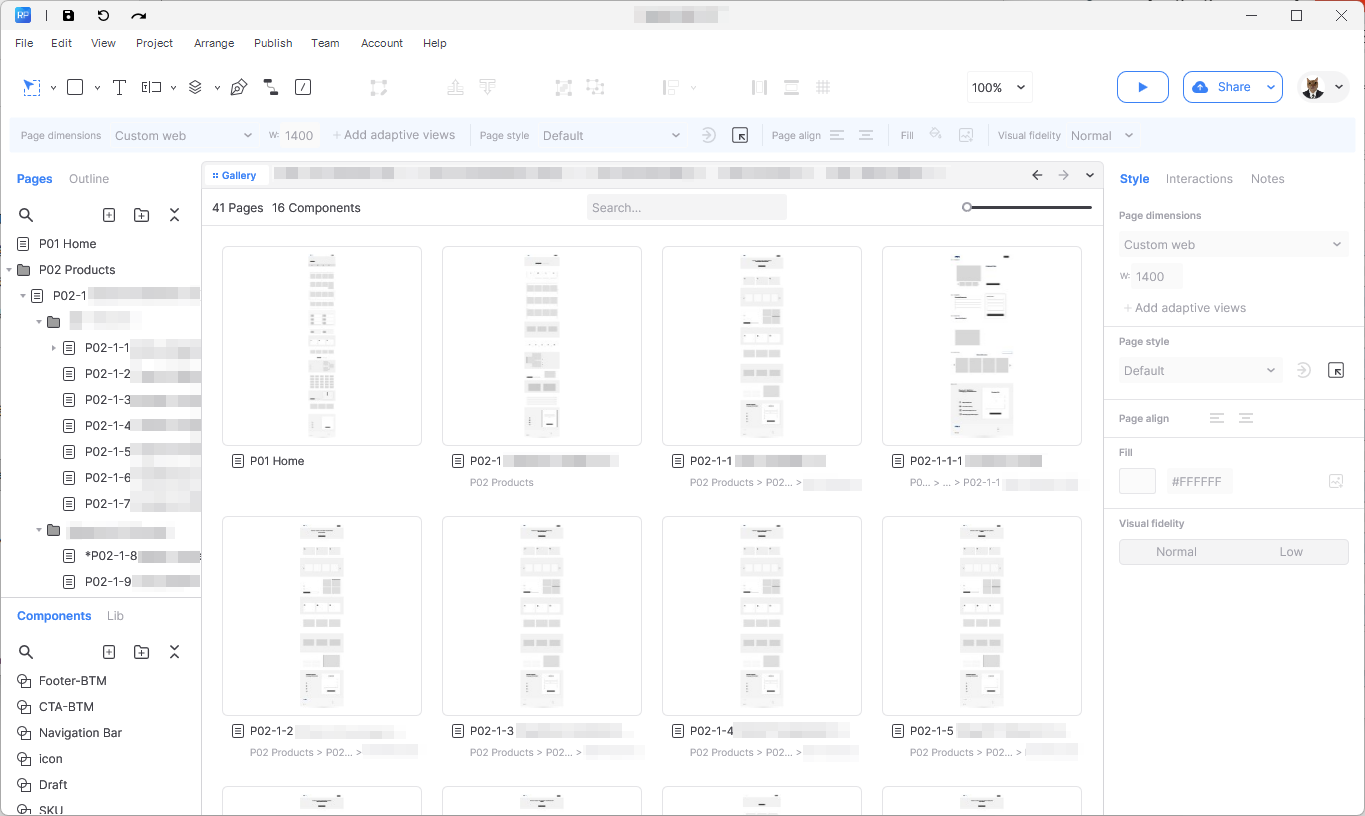Select the Connector tool
Viewport: 1365px width, 816px height.
coord(270,88)
